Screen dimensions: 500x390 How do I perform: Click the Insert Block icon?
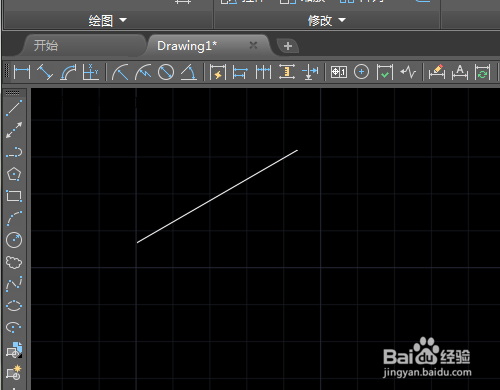click(14, 350)
